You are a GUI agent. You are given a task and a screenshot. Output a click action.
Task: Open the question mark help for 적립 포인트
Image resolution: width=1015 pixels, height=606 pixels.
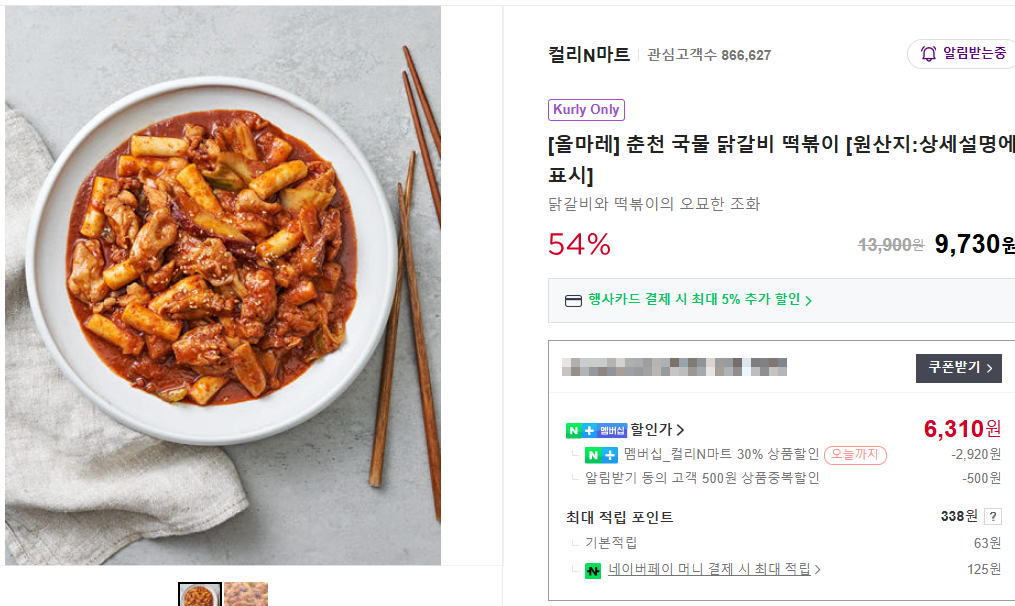[992, 517]
